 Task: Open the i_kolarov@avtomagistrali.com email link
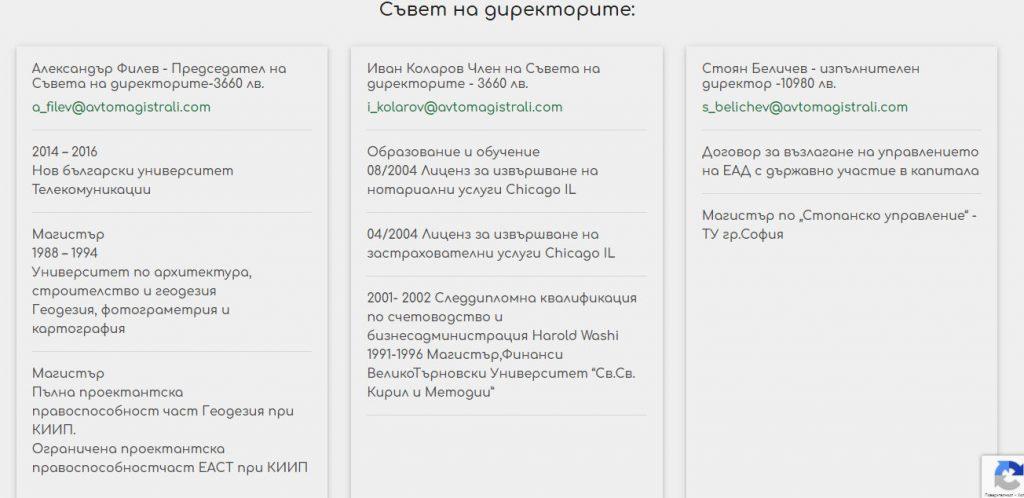[465, 107]
